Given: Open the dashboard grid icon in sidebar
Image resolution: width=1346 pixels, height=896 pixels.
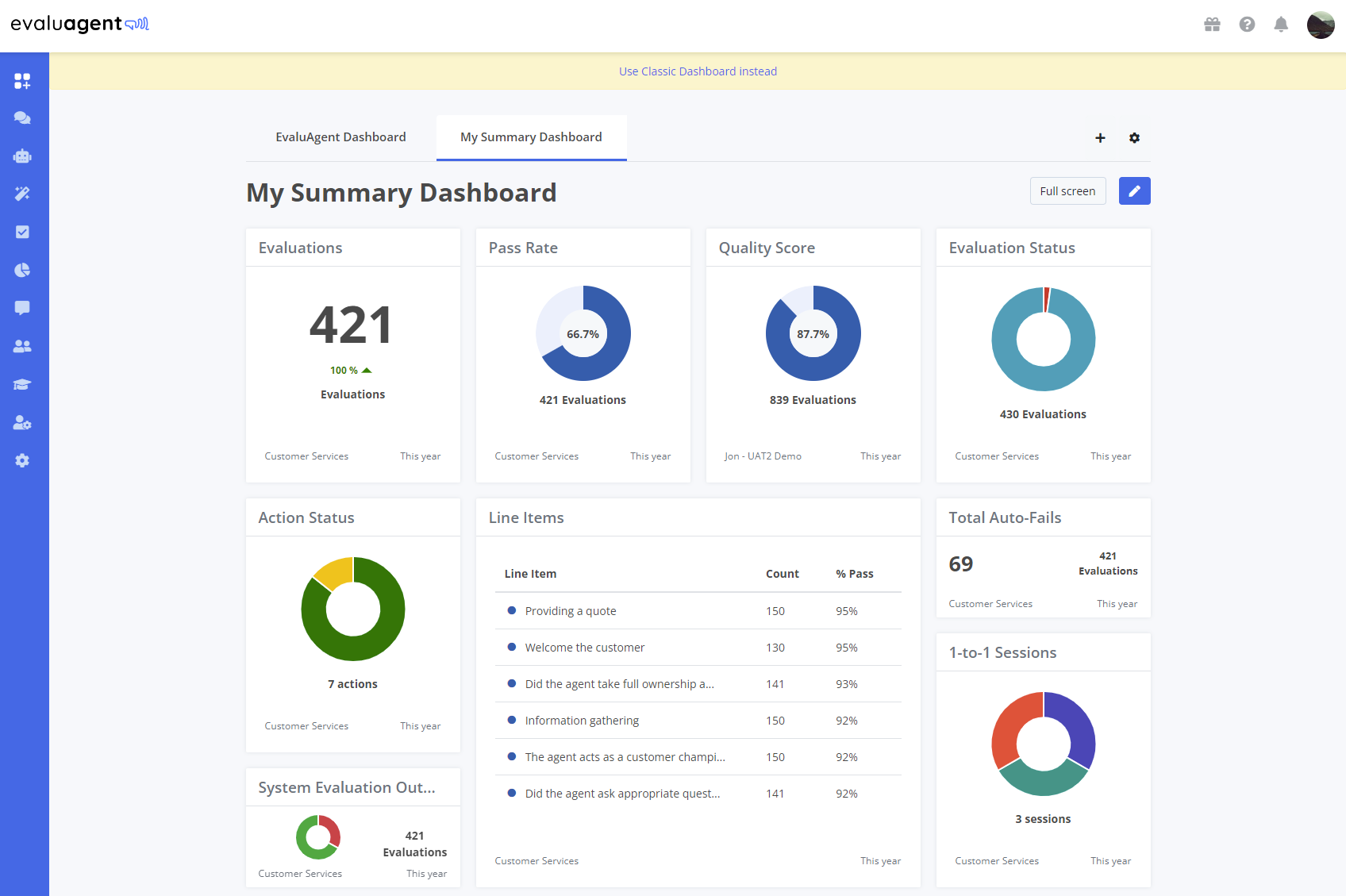Looking at the screenshot, I should click(x=22, y=80).
